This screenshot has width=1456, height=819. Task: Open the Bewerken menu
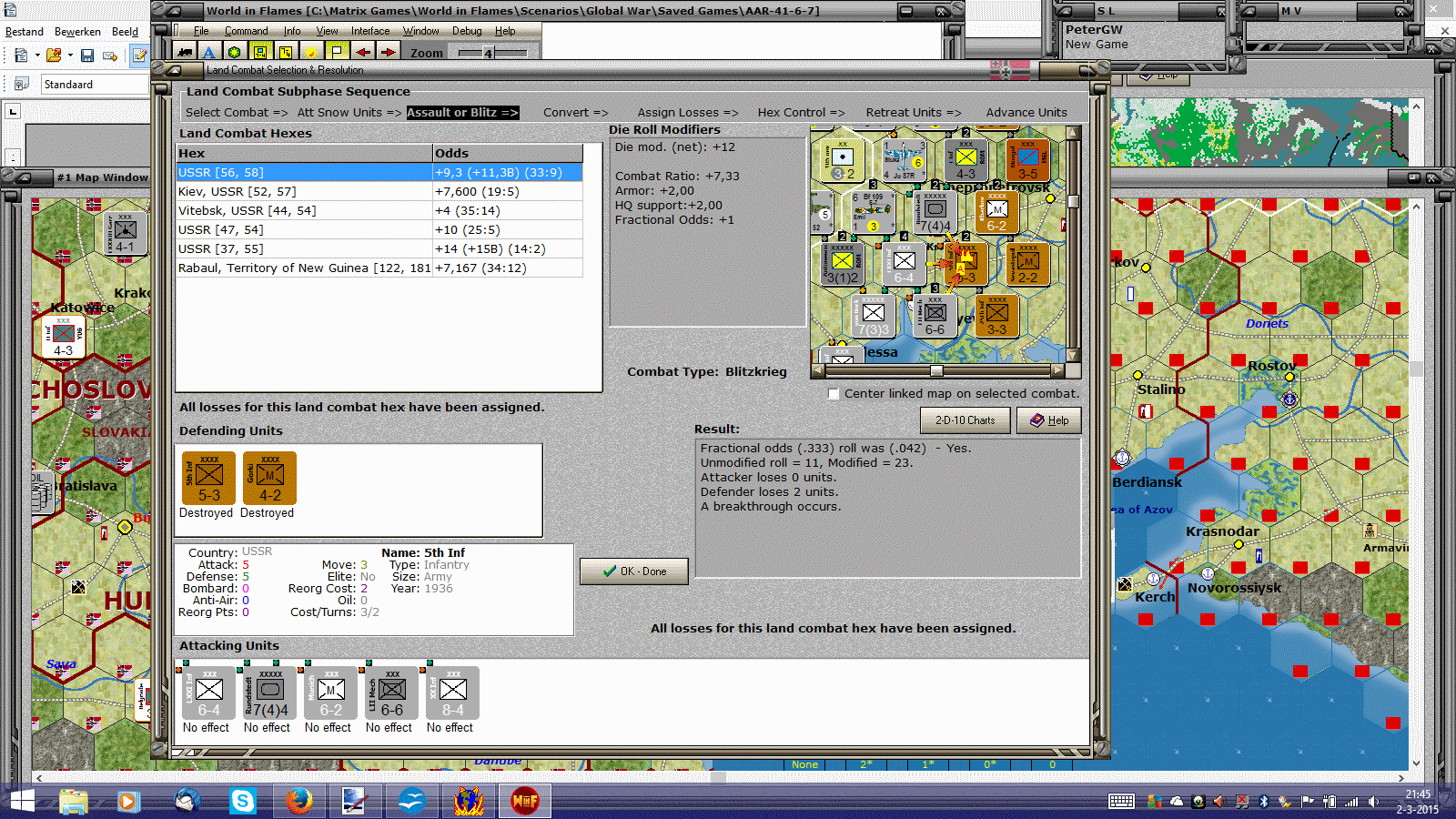(77, 32)
